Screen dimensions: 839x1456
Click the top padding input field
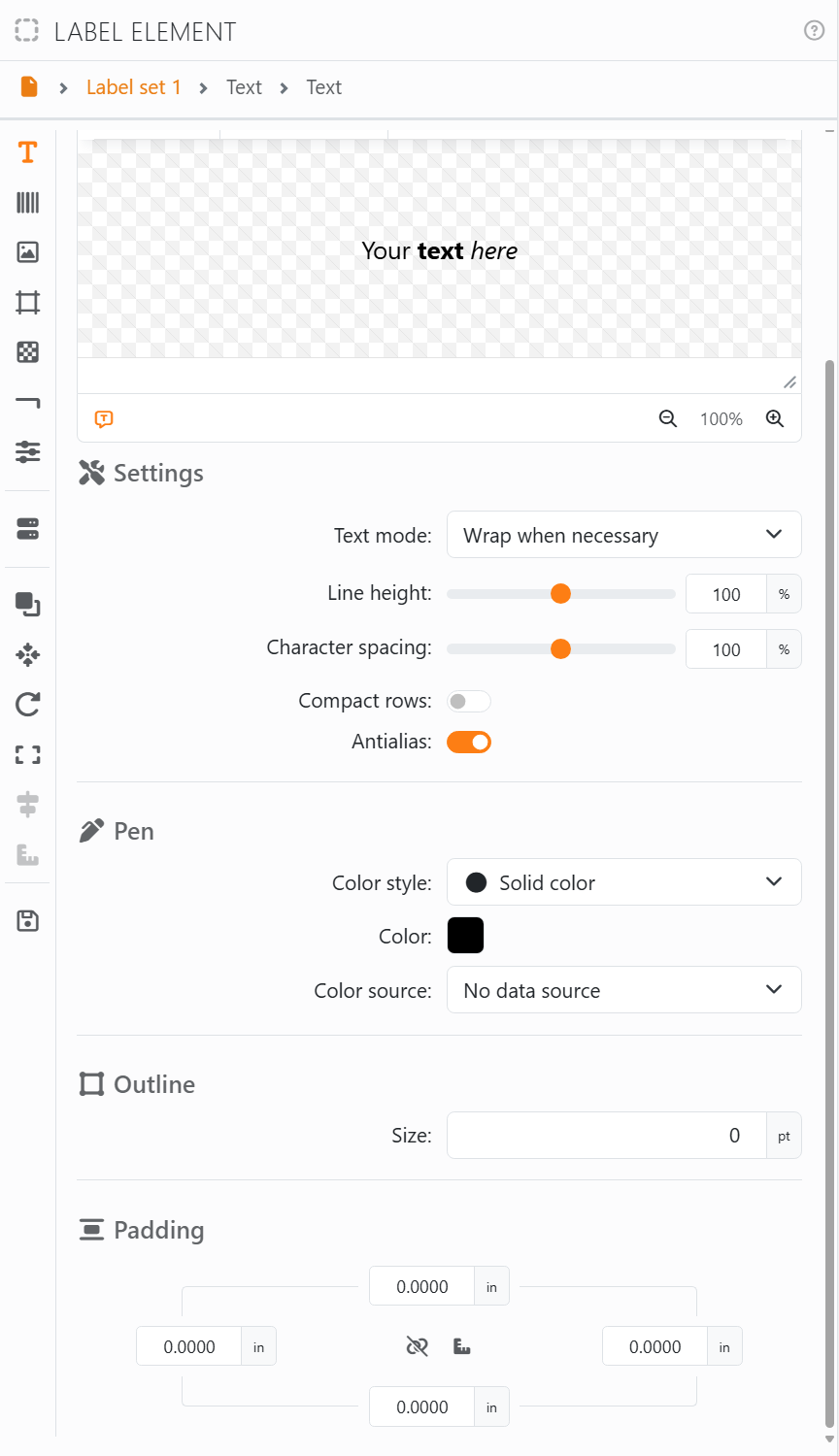422,1286
